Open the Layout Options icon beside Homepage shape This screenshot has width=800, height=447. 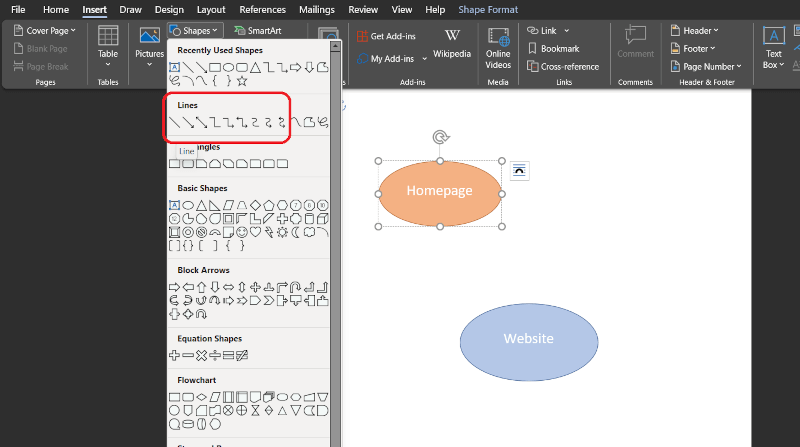(519, 171)
